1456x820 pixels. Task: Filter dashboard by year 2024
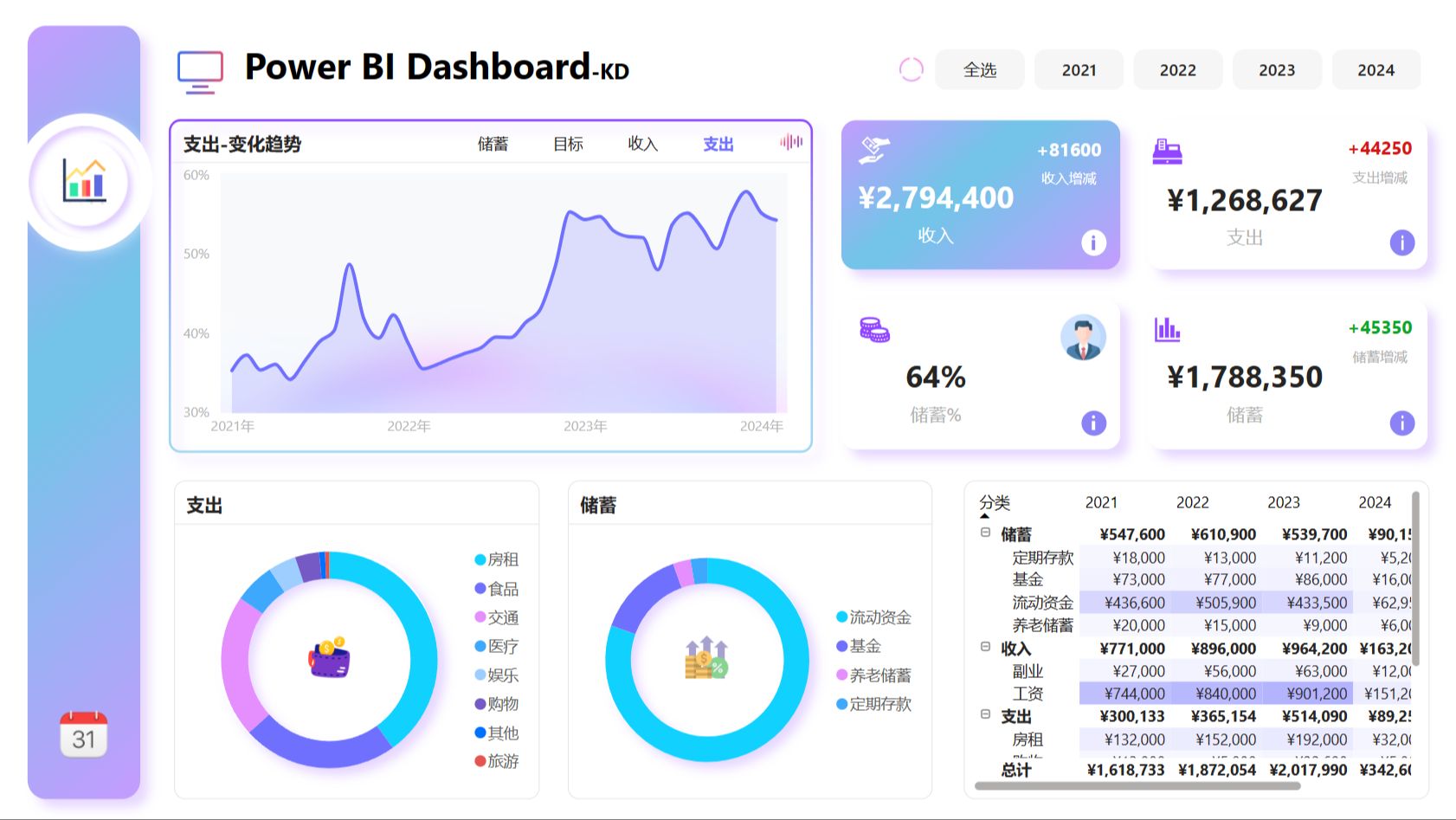(1376, 70)
